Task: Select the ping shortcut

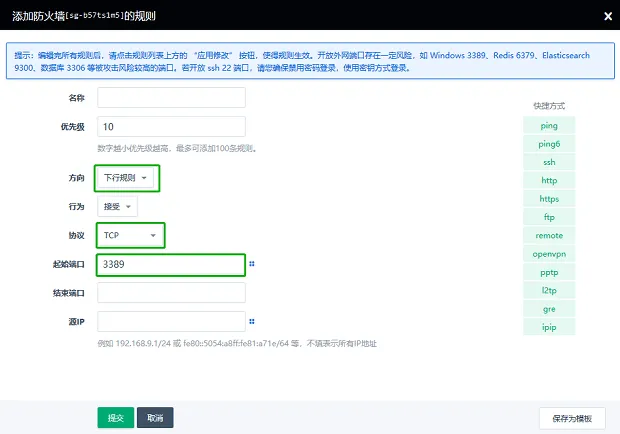Action: [549, 126]
